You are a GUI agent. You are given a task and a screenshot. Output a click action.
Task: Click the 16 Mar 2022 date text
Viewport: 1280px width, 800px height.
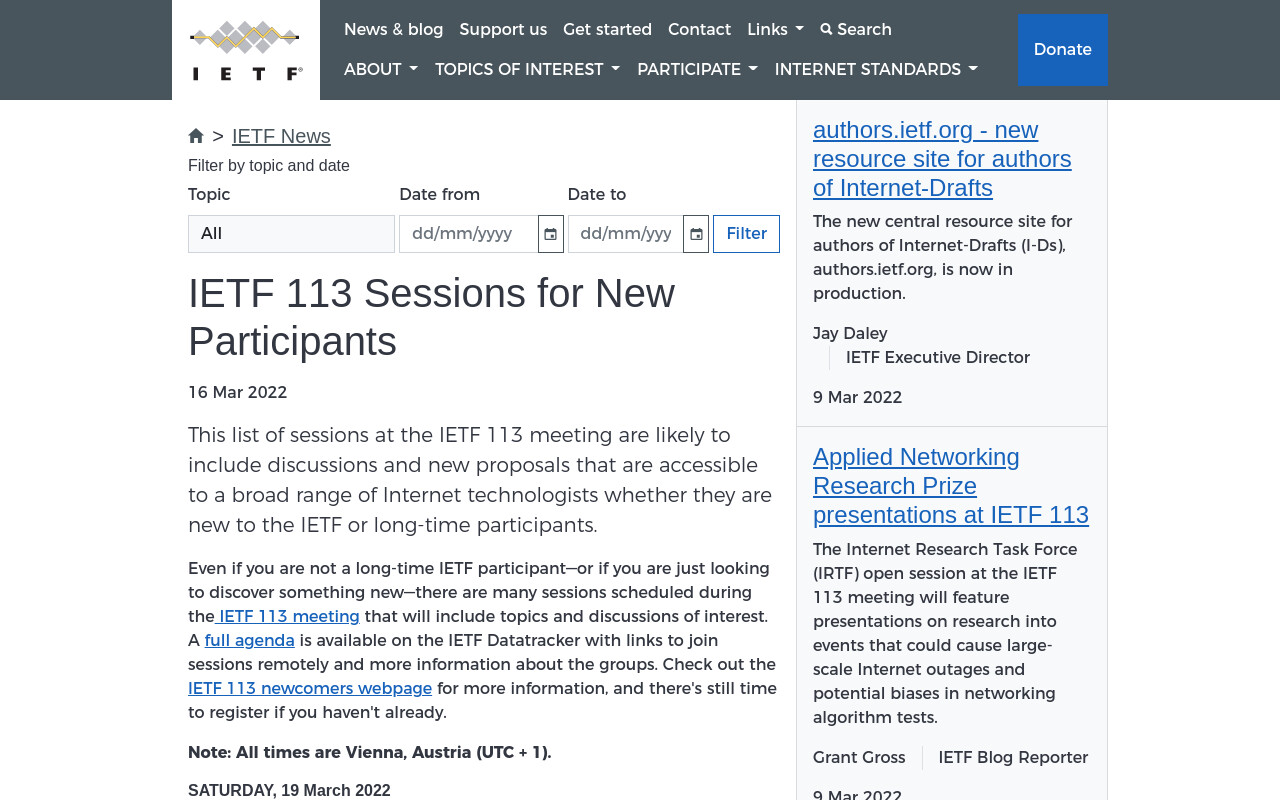(238, 393)
